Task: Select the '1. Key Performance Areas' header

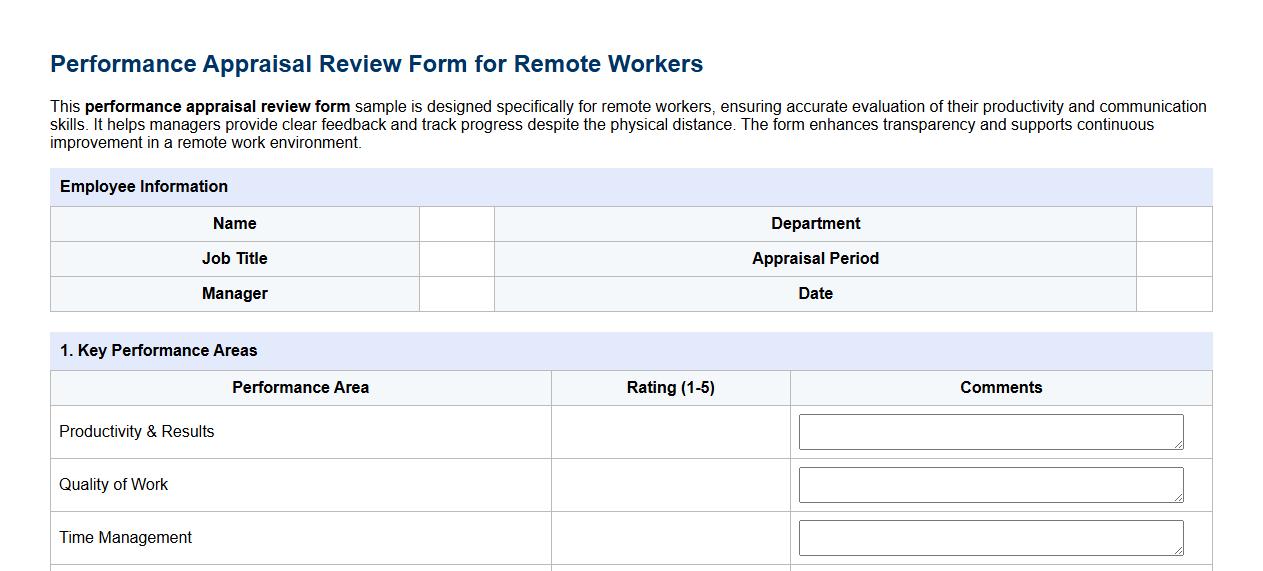Action: (x=631, y=351)
